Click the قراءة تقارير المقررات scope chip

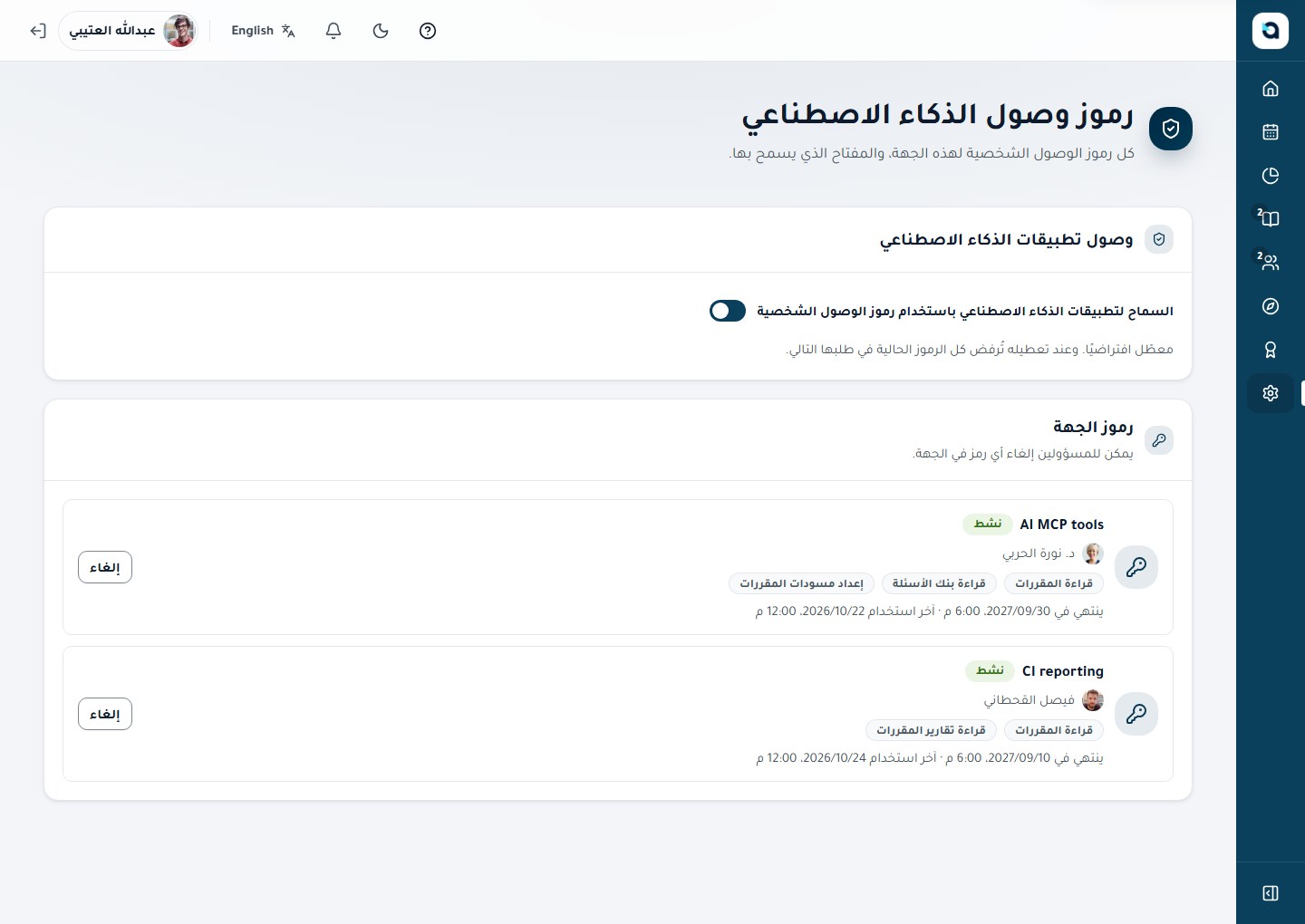[931, 730]
